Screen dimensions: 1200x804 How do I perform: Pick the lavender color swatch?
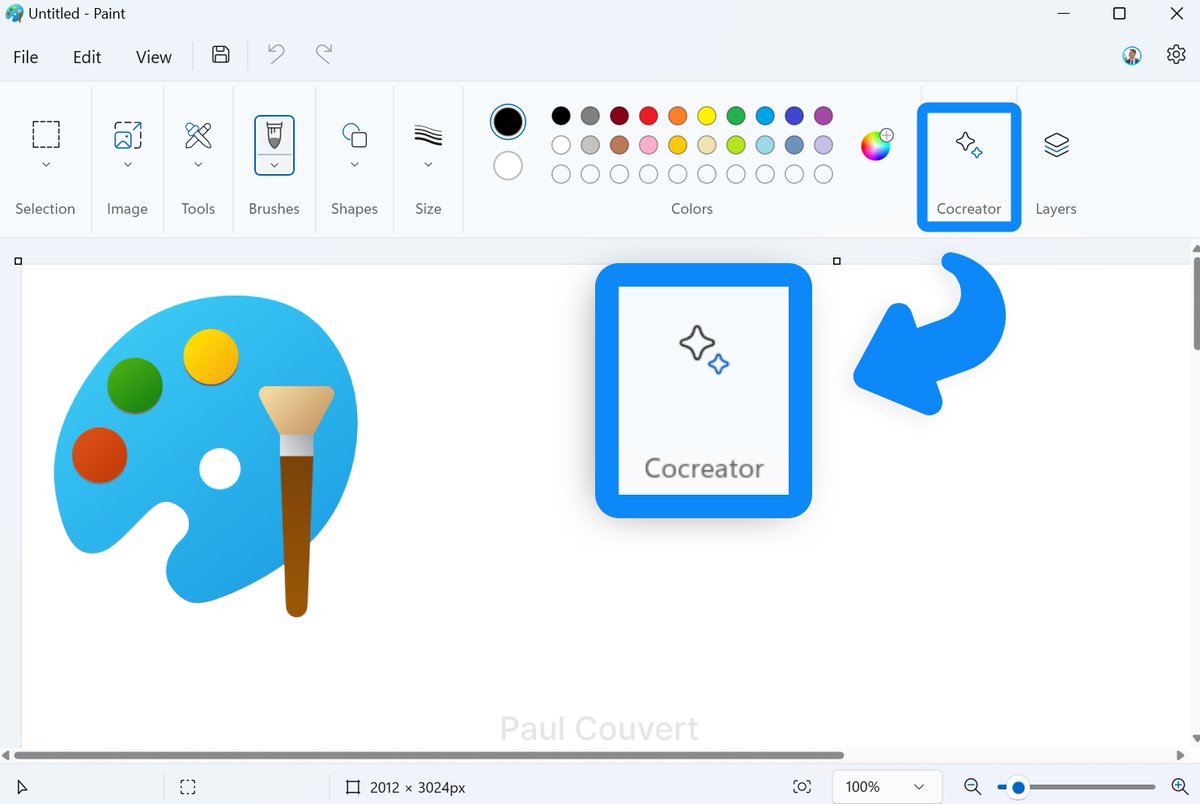tap(823, 145)
